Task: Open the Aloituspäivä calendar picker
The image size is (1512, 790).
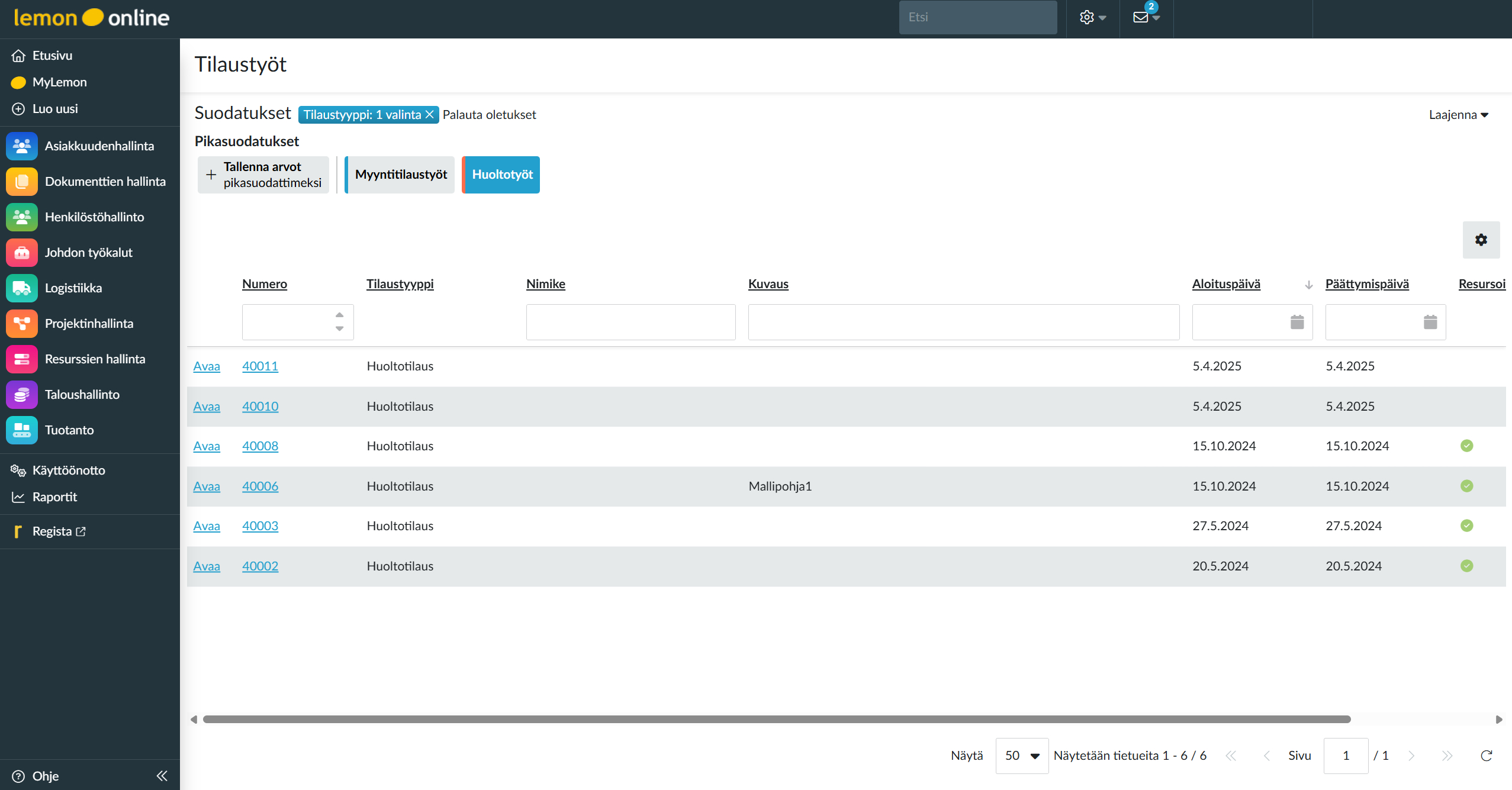Action: (1297, 322)
